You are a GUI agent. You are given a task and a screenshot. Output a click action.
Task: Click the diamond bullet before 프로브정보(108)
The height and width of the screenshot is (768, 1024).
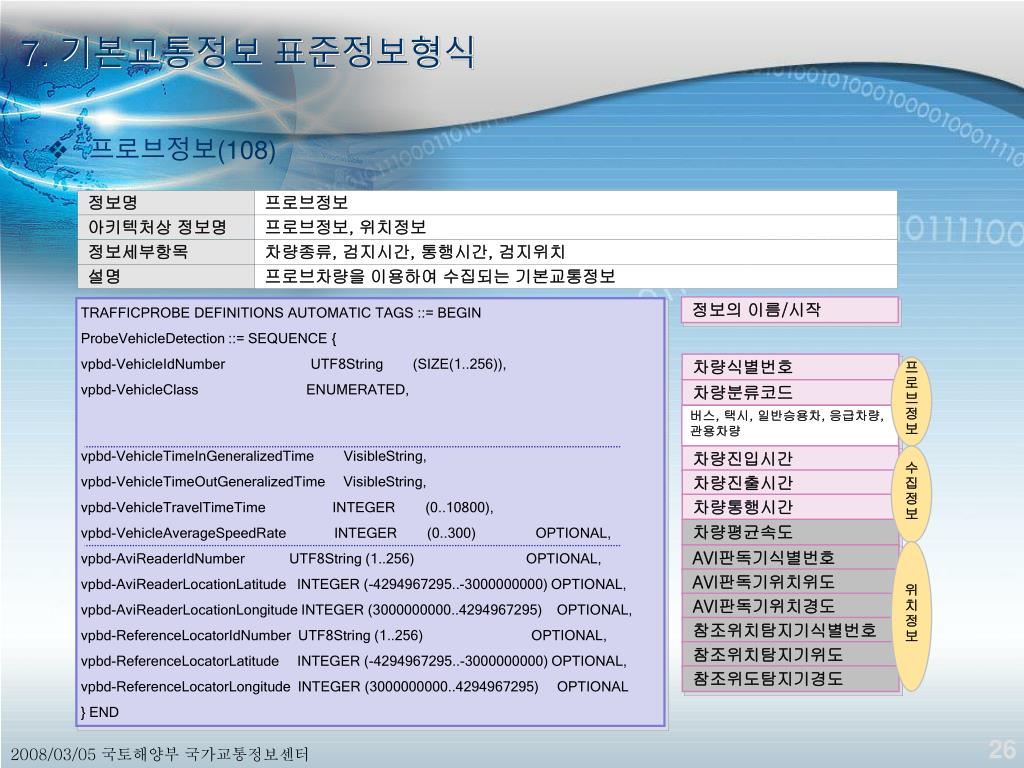tap(59, 150)
